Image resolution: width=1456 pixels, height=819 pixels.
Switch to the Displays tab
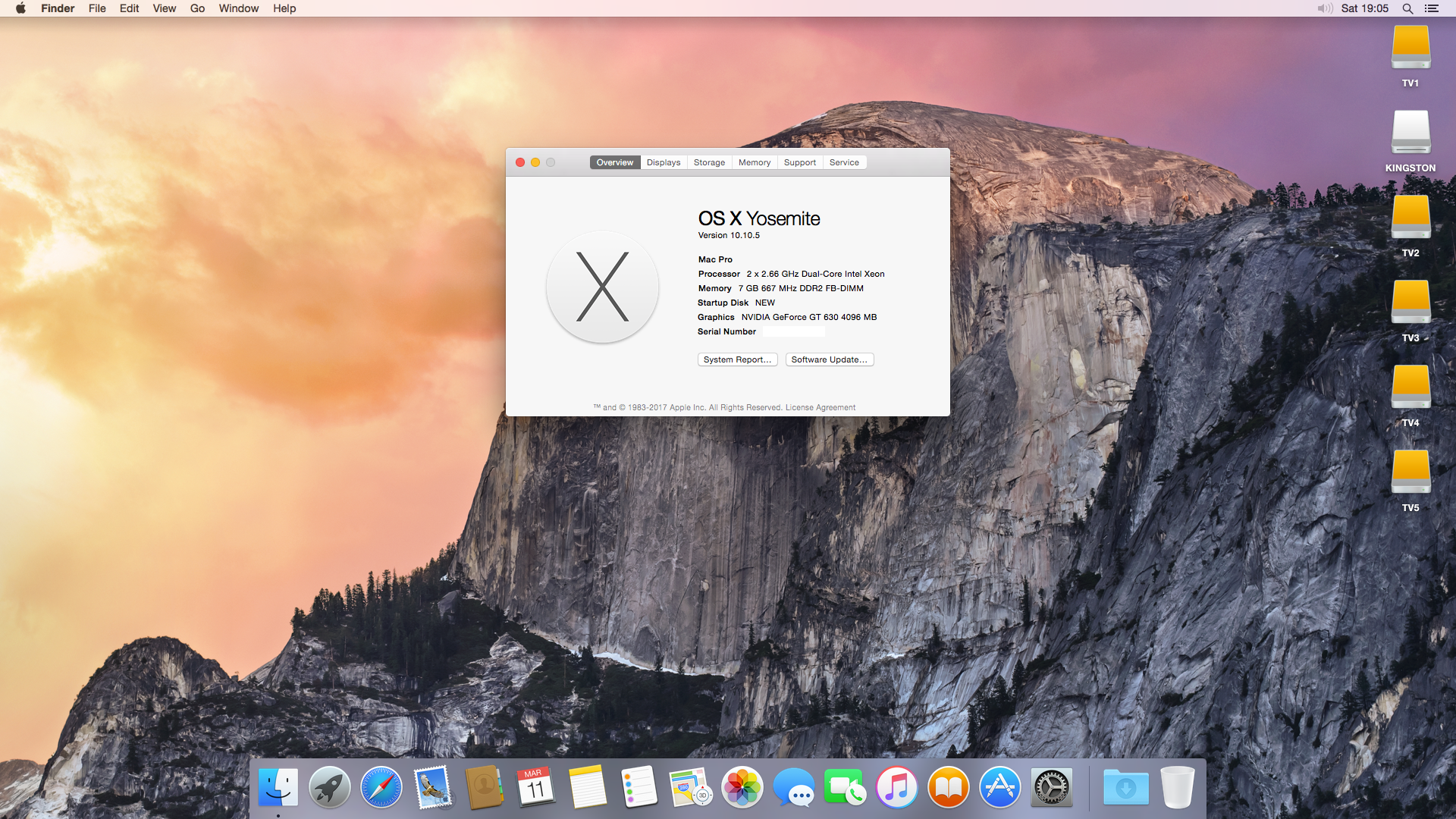click(x=664, y=162)
